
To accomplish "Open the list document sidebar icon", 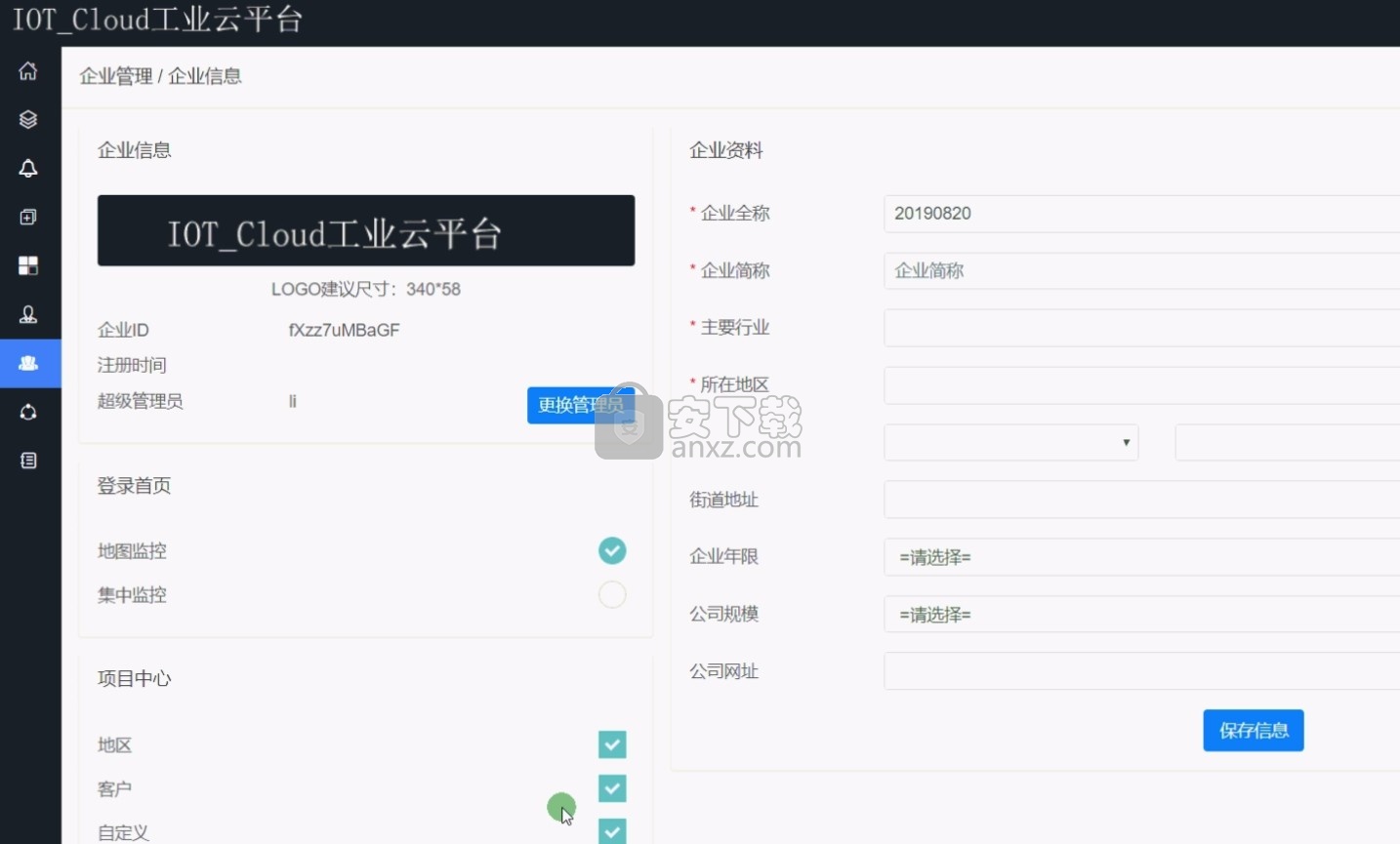I will coord(28,461).
